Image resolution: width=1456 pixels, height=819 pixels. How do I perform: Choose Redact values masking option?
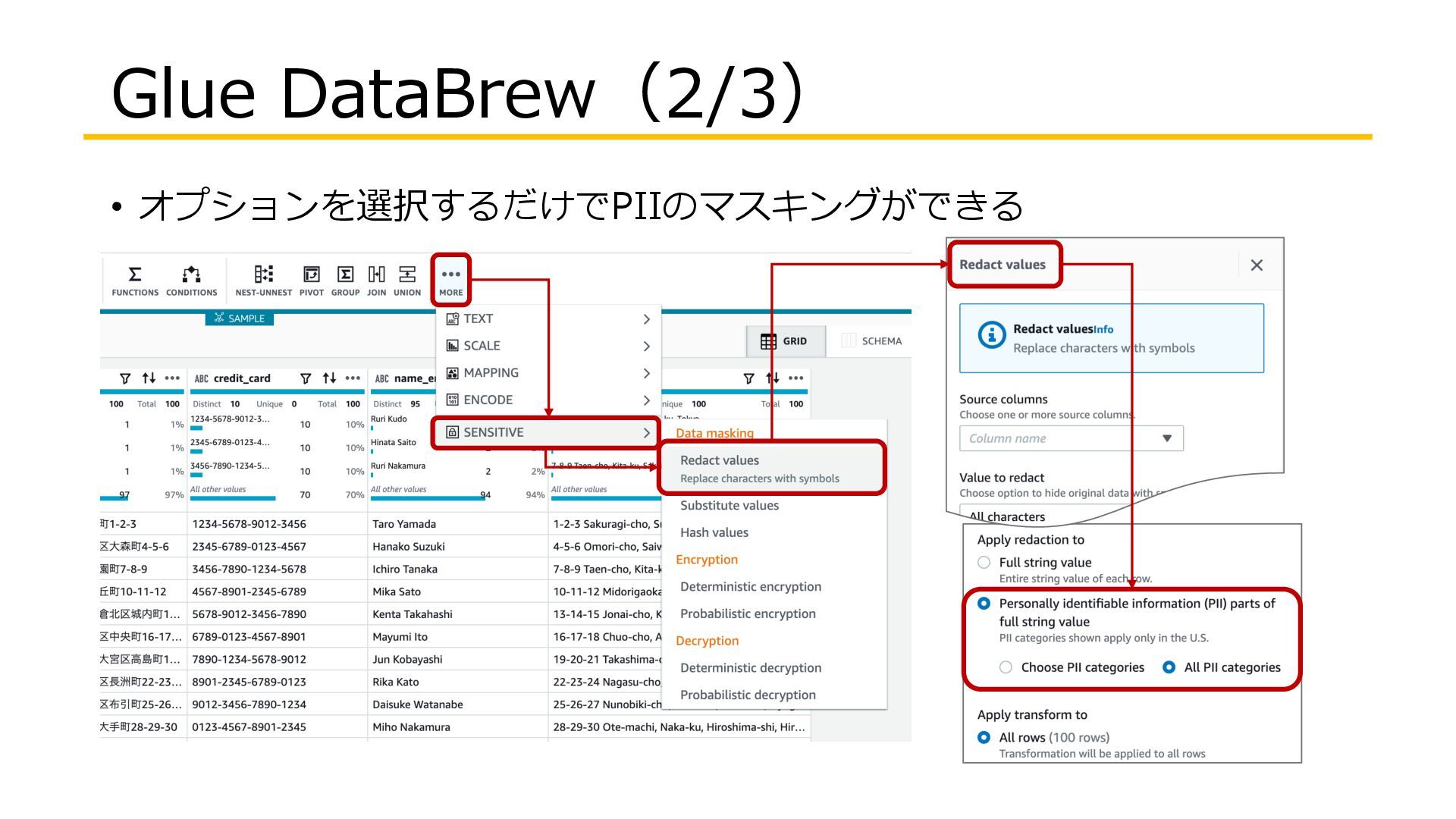pyautogui.click(x=772, y=469)
